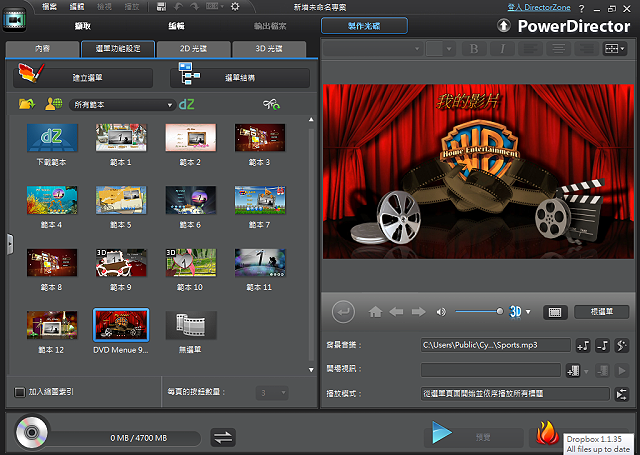Click the scissors refresh icon above templates
640x455 pixels.
click(271, 105)
